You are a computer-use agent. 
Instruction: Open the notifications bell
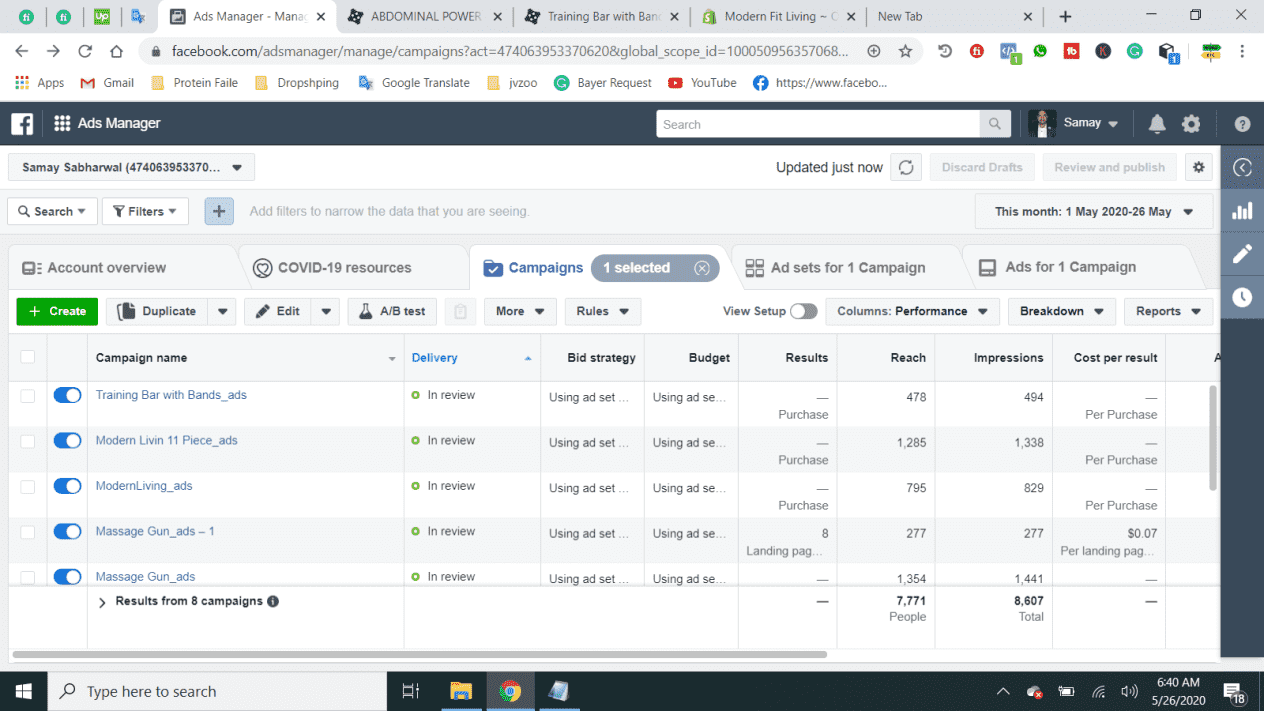1157,124
